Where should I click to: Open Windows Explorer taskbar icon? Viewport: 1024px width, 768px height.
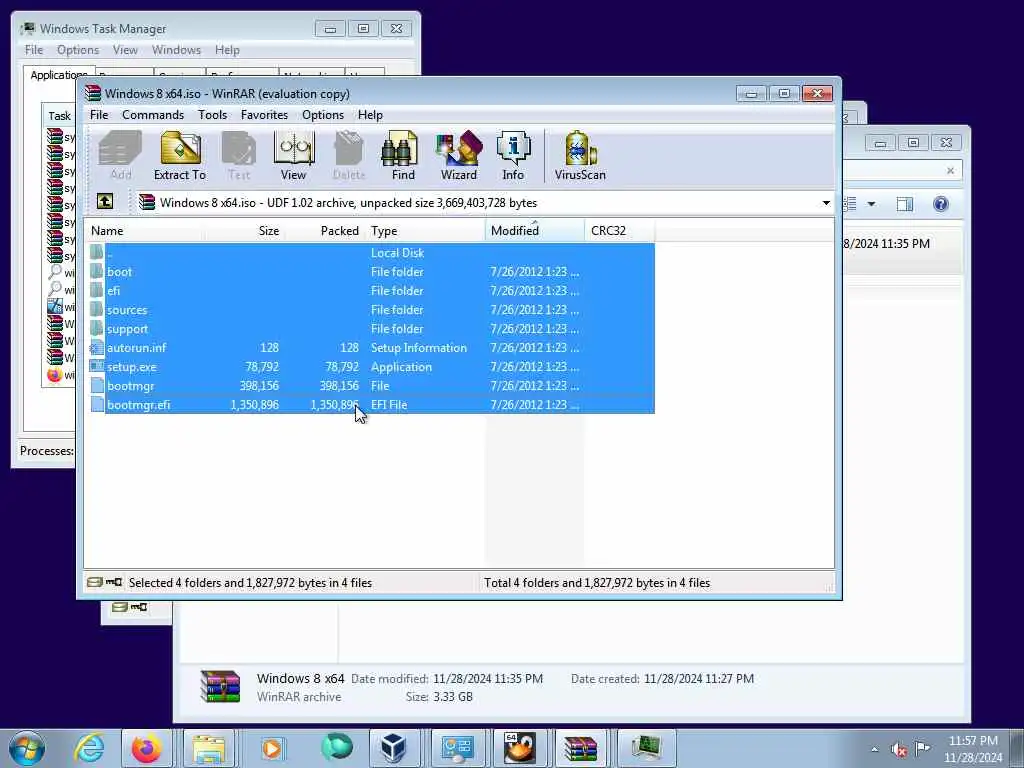coord(208,748)
